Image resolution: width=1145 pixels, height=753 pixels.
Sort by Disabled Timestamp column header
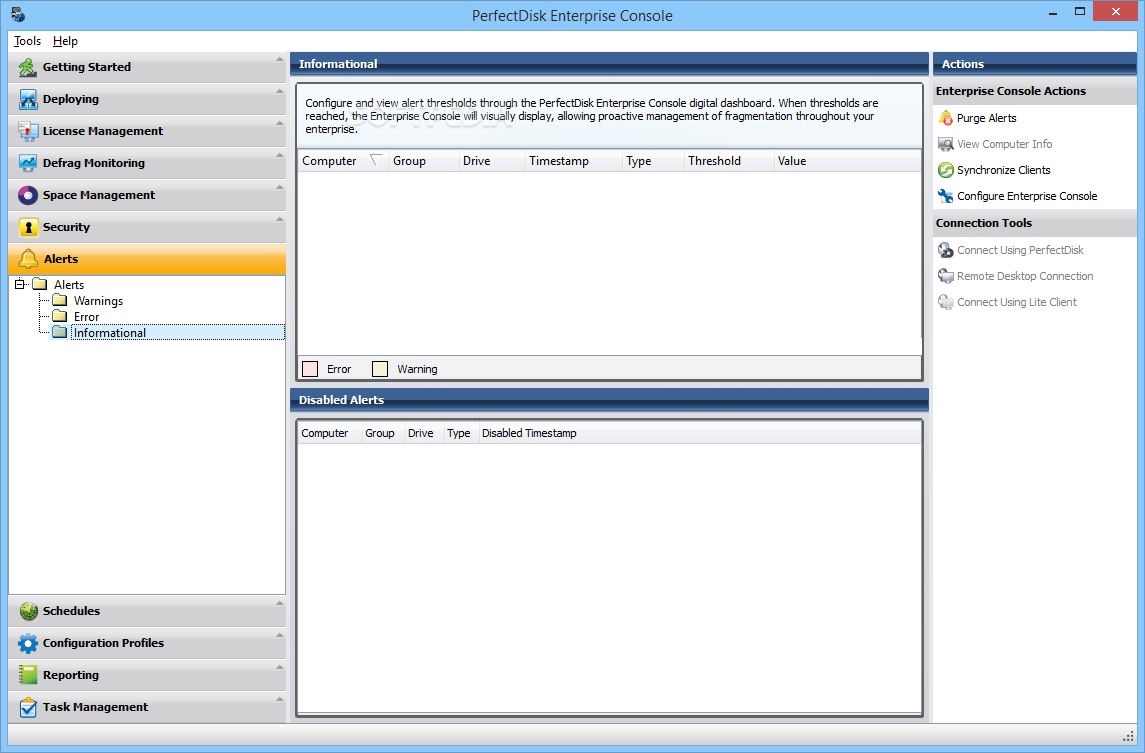tap(529, 433)
